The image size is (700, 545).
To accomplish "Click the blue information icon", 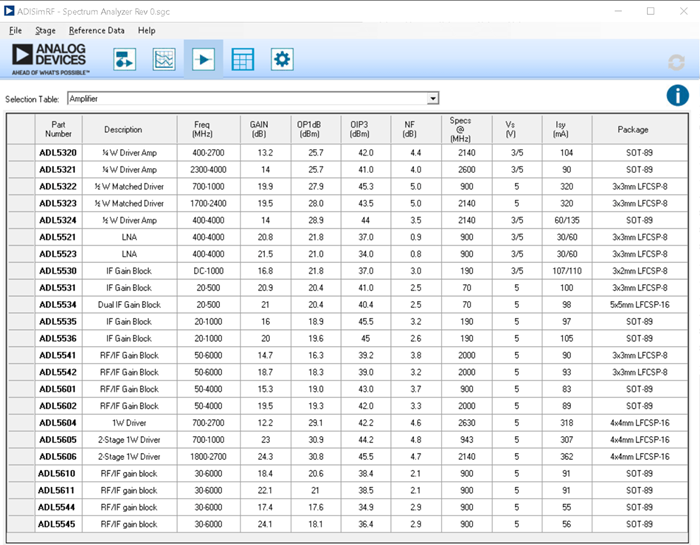I will click(x=678, y=96).
